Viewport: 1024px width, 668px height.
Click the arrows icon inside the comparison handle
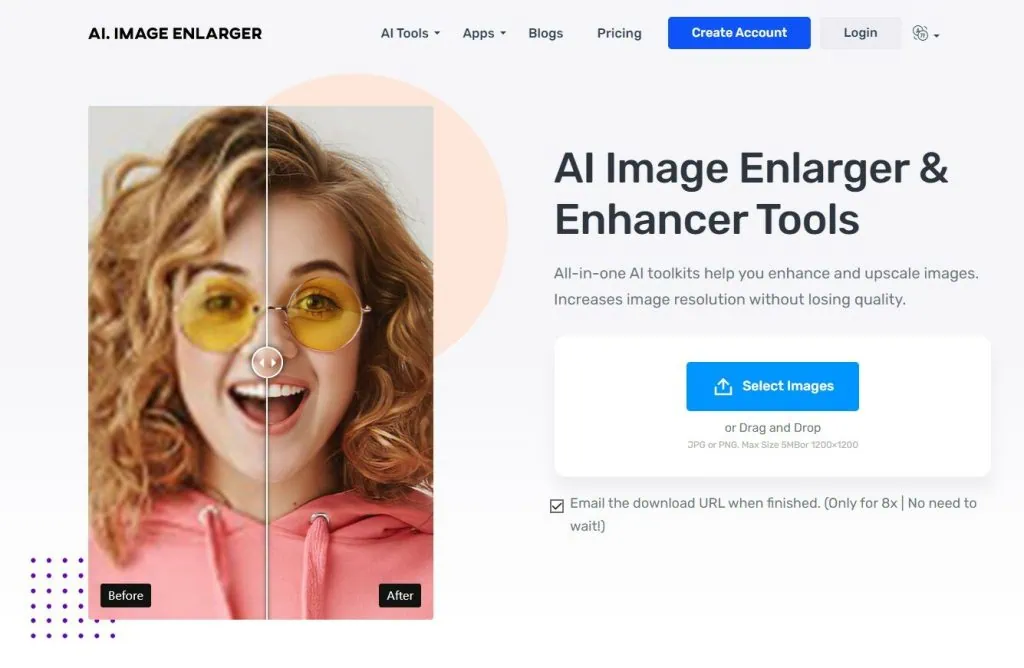pyautogui.click(x=266, y=362)
